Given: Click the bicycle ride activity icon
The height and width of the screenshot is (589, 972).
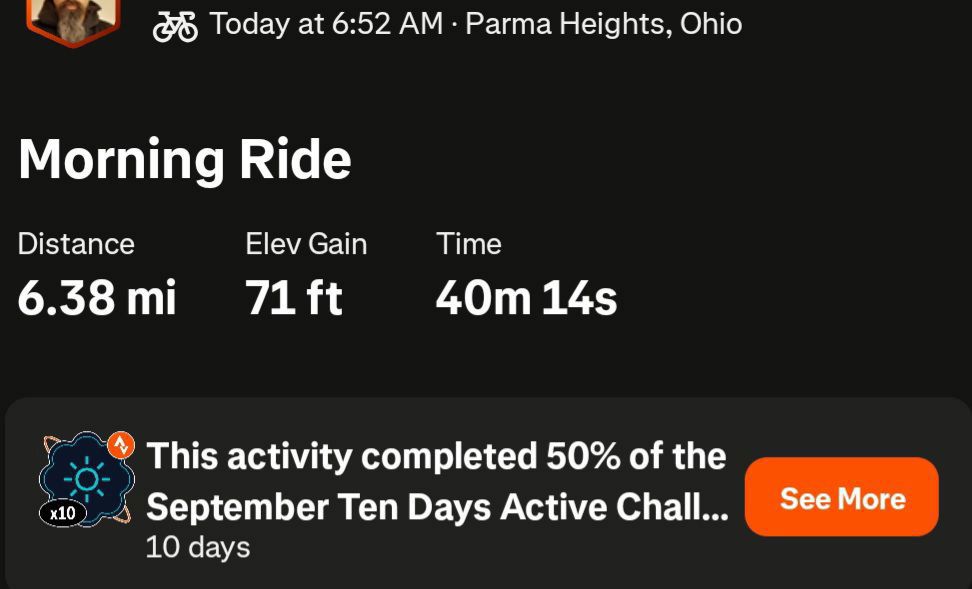Looking at the screenshot, I should coord(175,26).
